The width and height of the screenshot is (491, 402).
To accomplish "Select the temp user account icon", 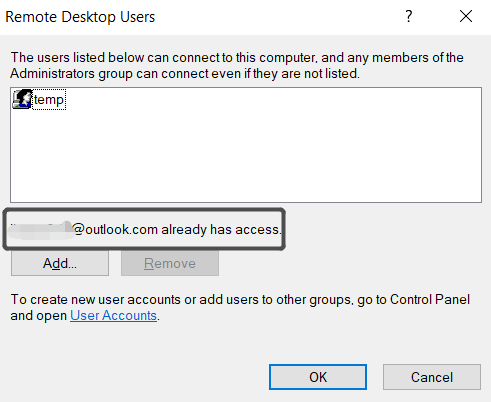I will (x=22, y=99).
